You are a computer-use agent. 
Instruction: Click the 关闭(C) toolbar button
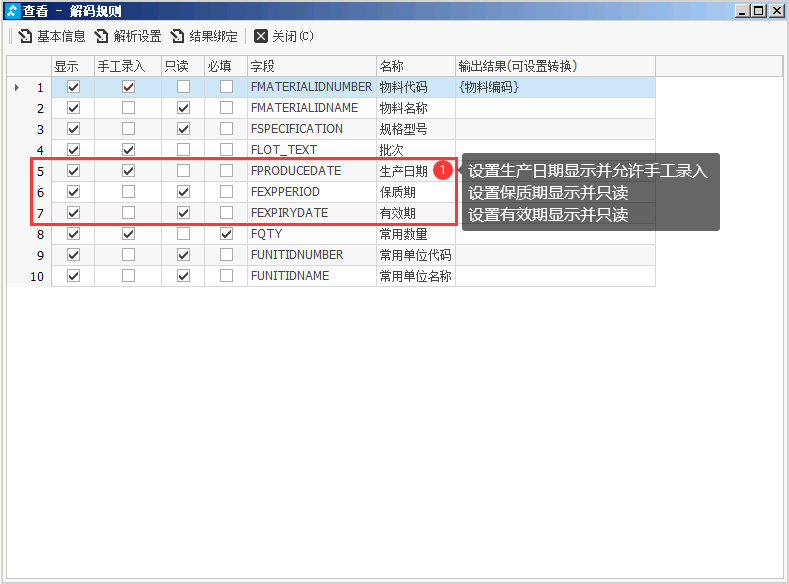284,36
